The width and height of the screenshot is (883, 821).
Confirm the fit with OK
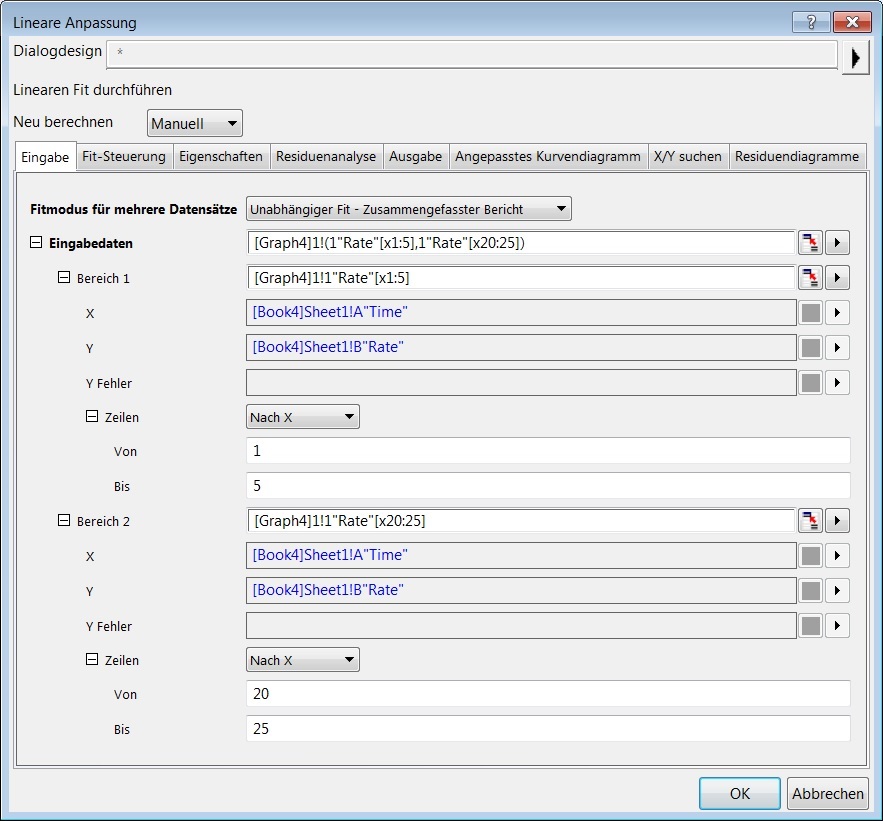point(740,793)
